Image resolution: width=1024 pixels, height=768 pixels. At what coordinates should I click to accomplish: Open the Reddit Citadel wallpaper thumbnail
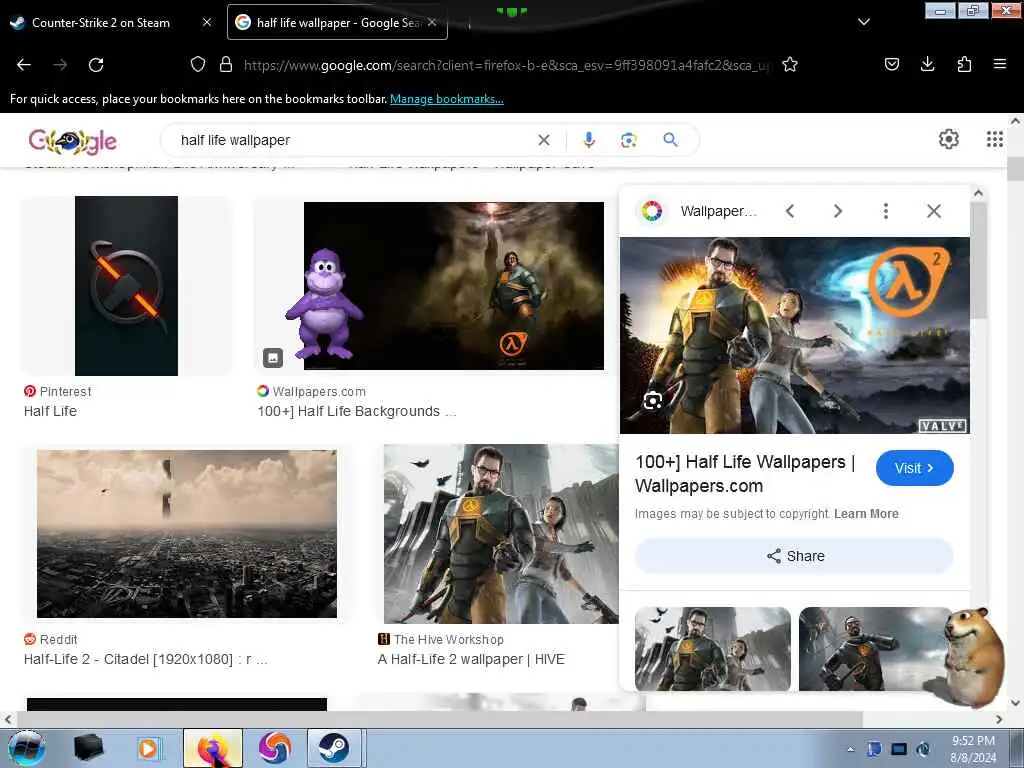(187, 534)
